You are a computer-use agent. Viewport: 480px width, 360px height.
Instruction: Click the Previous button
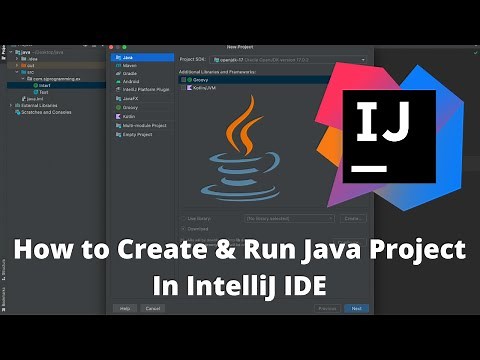(327, 309)
